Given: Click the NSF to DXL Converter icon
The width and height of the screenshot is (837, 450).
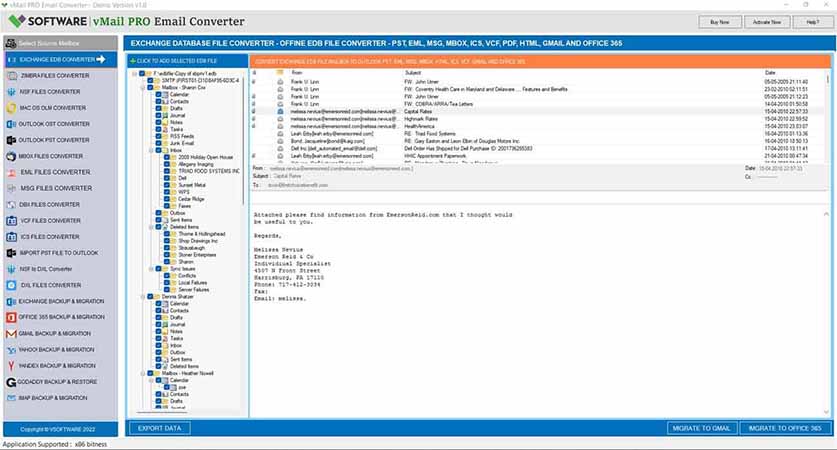Looking at the screenshot, I should (x=11, y=269).
